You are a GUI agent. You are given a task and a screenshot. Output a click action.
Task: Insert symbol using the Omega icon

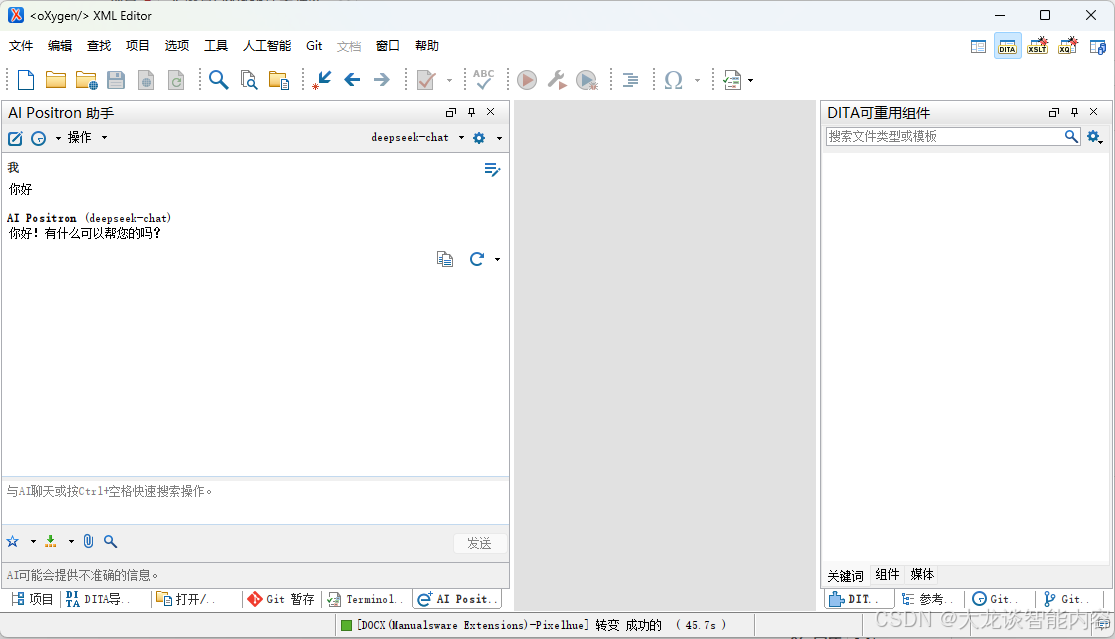673,80
